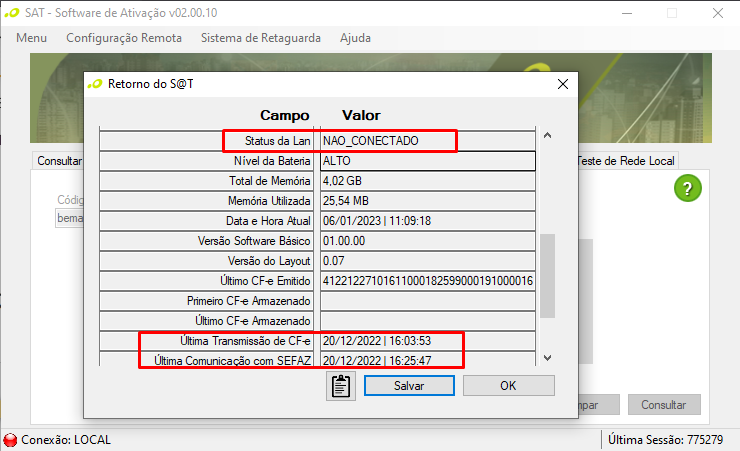Switch to the Consultar tab
This screenshot has height=451, width=740.
(x=59, y=161)
